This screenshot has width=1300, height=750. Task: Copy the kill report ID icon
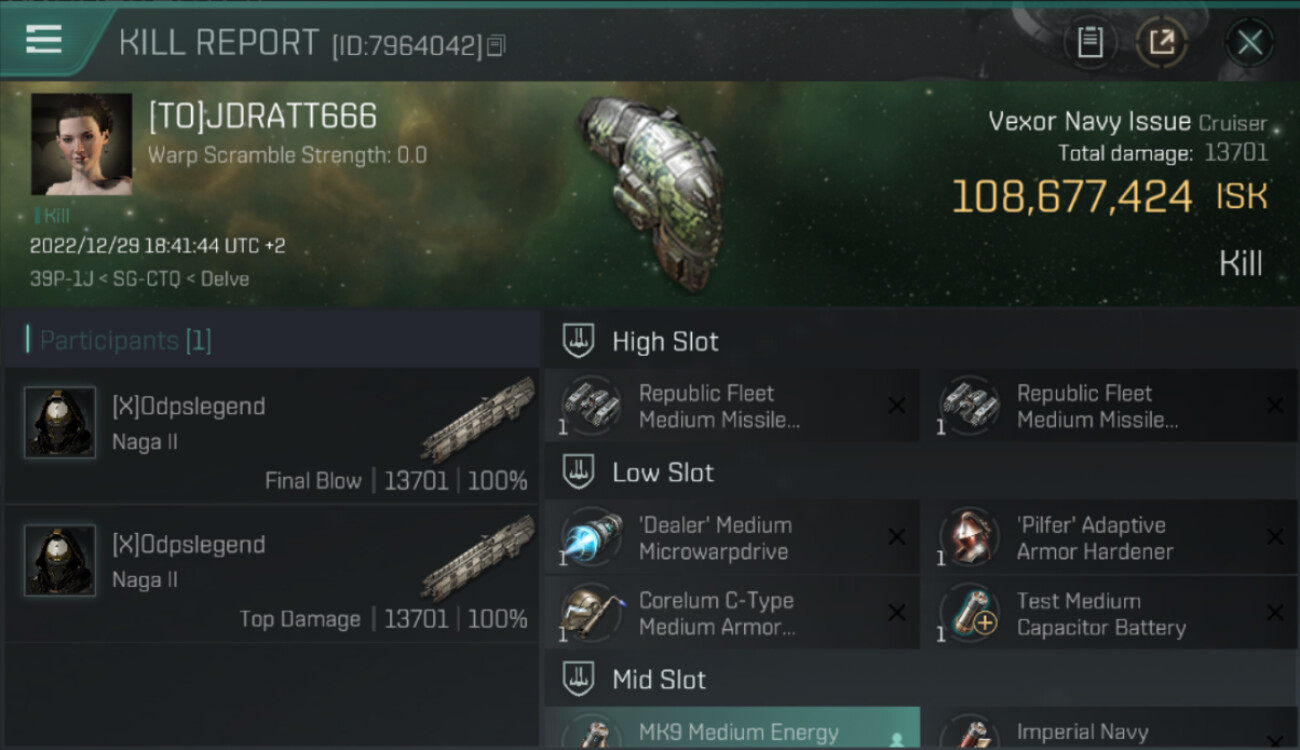[497, 45]
